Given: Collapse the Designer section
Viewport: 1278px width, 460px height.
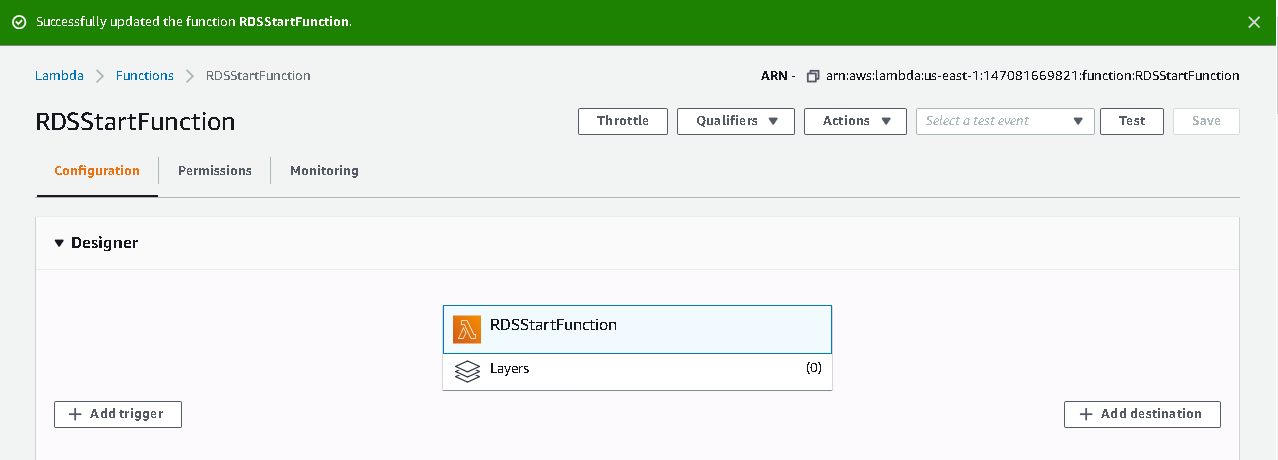Looking at the screenshot, I should click(59, 243).
